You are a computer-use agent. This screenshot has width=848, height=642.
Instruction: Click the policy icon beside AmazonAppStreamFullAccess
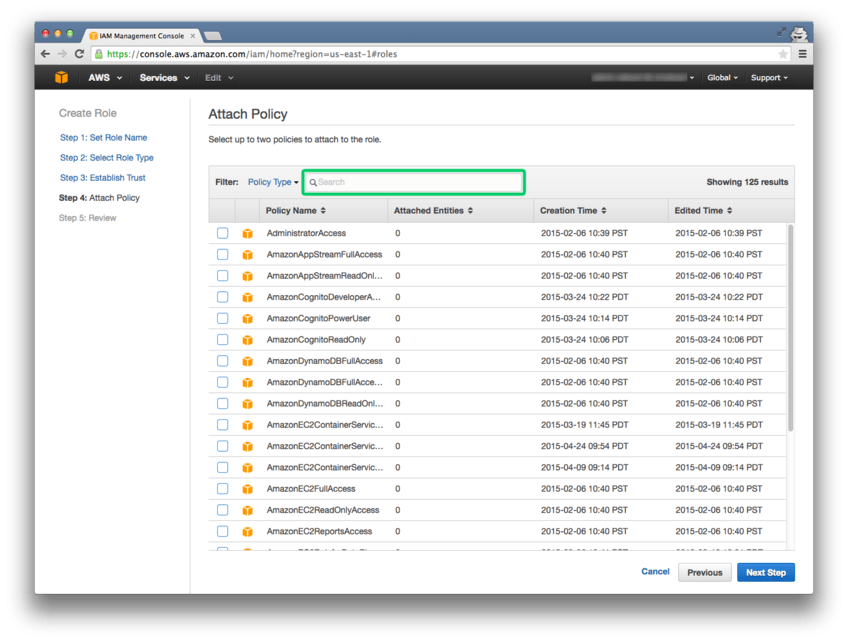coord(248,255)
